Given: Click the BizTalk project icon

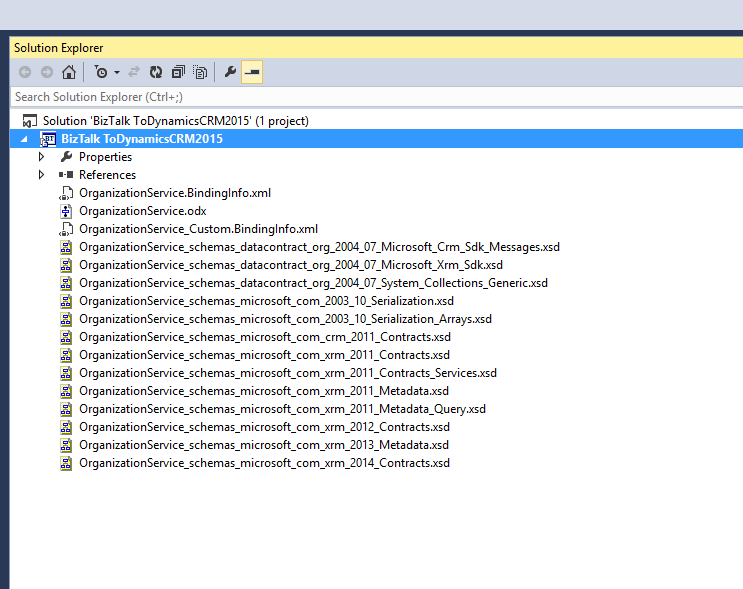Looking at the screenshot, I should [x=48, y=139].
